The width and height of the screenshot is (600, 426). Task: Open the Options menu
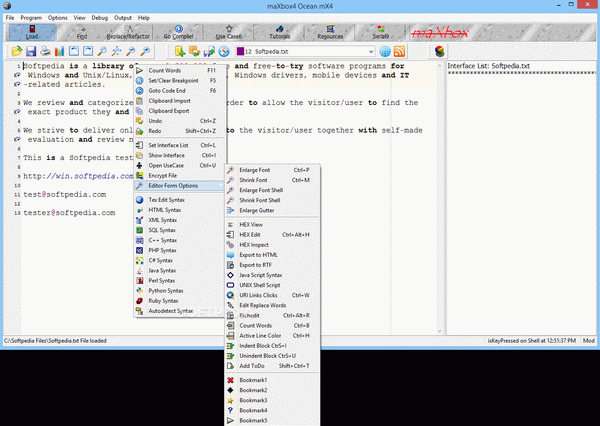click(x=57, y=18)
